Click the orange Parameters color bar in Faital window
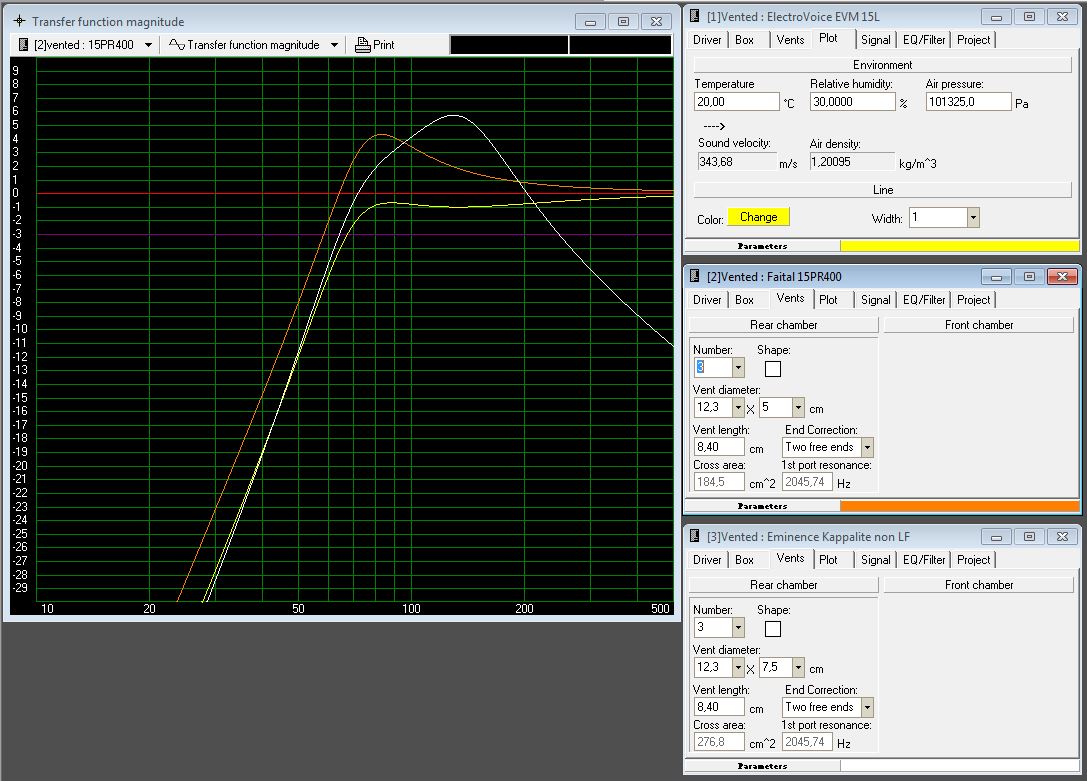This screenshot has height=781, width=1087. 959,506
